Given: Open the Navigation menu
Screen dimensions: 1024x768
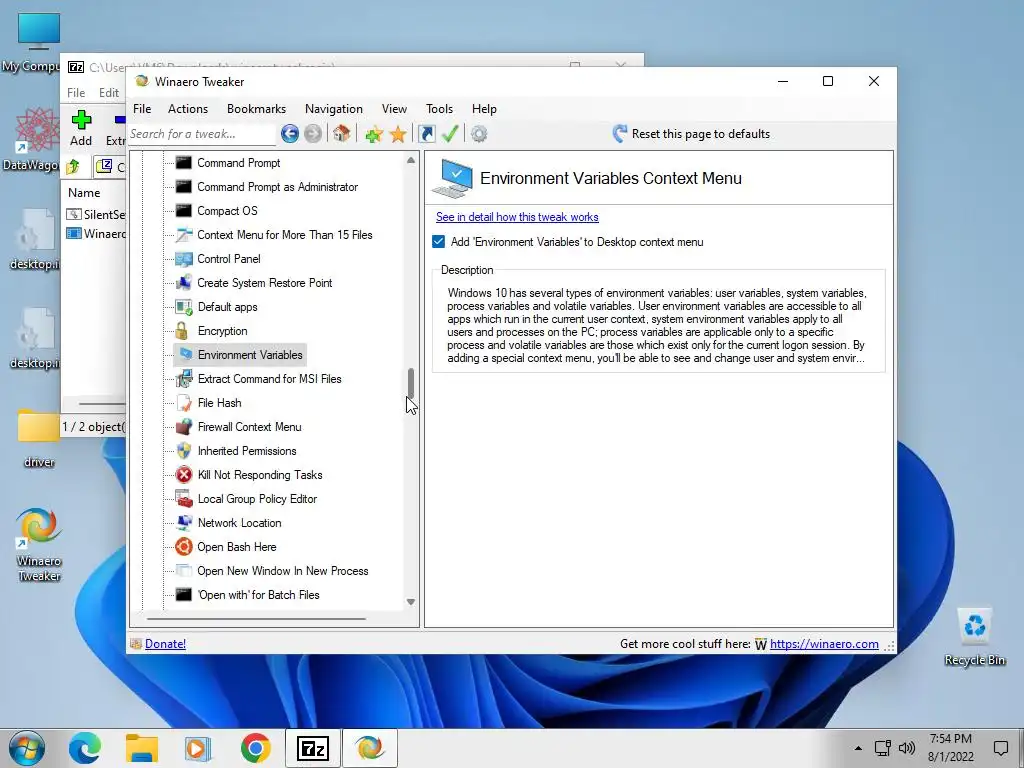Looking at the screenshot, I should point(334,109).
